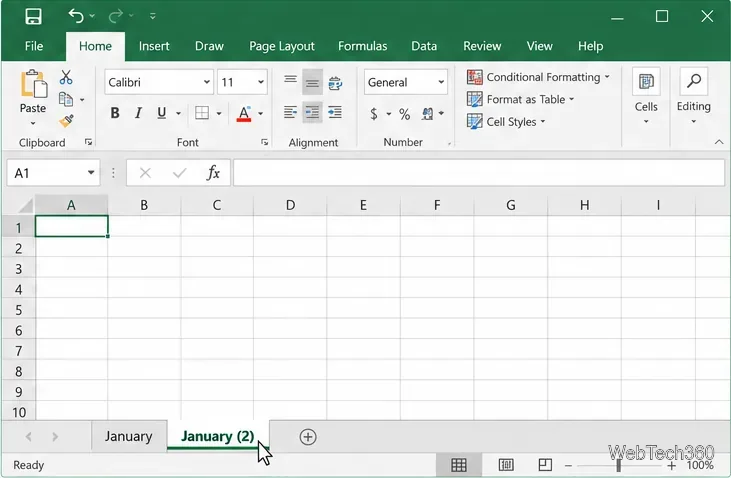Collapse the ribbon with chevron
Image resolution: width=731 pixels, height=478 pixels.
click(719, 142)
